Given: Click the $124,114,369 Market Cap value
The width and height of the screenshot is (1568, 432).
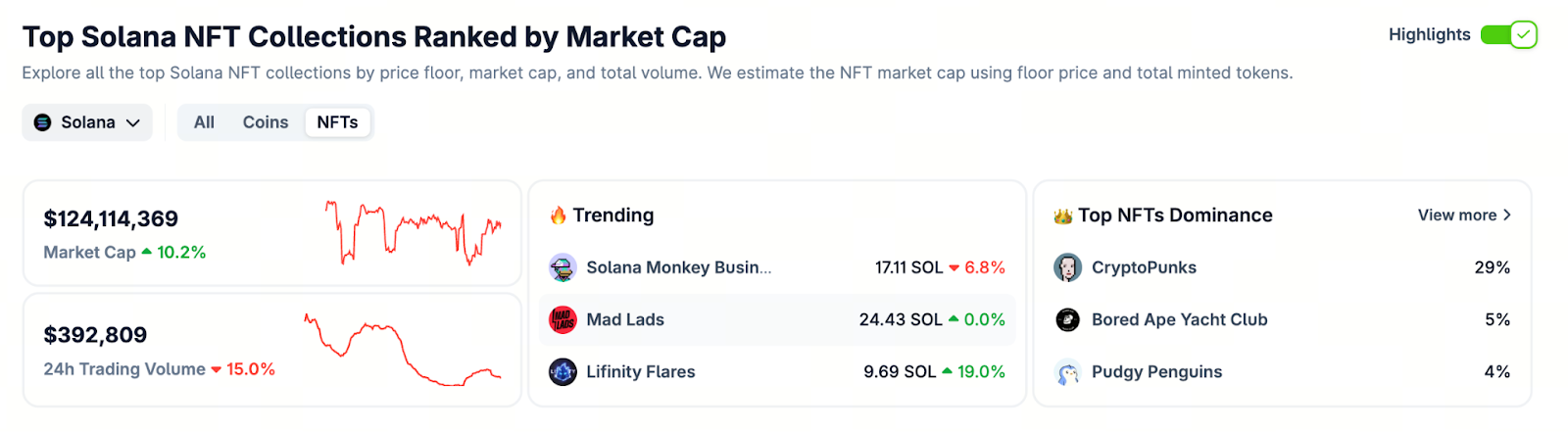Looking at the screenshot, I should (x=111, y=219).
